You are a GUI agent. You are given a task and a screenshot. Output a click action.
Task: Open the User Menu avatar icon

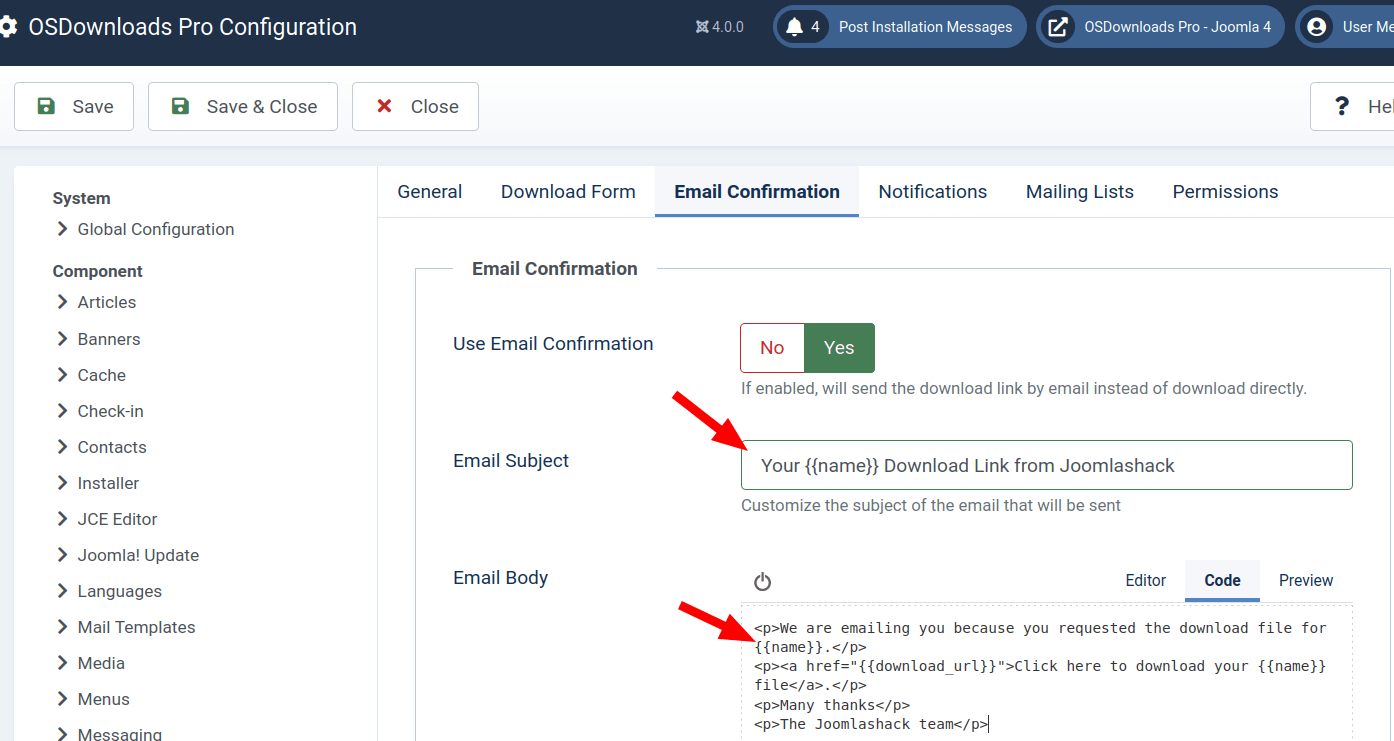1317,27
